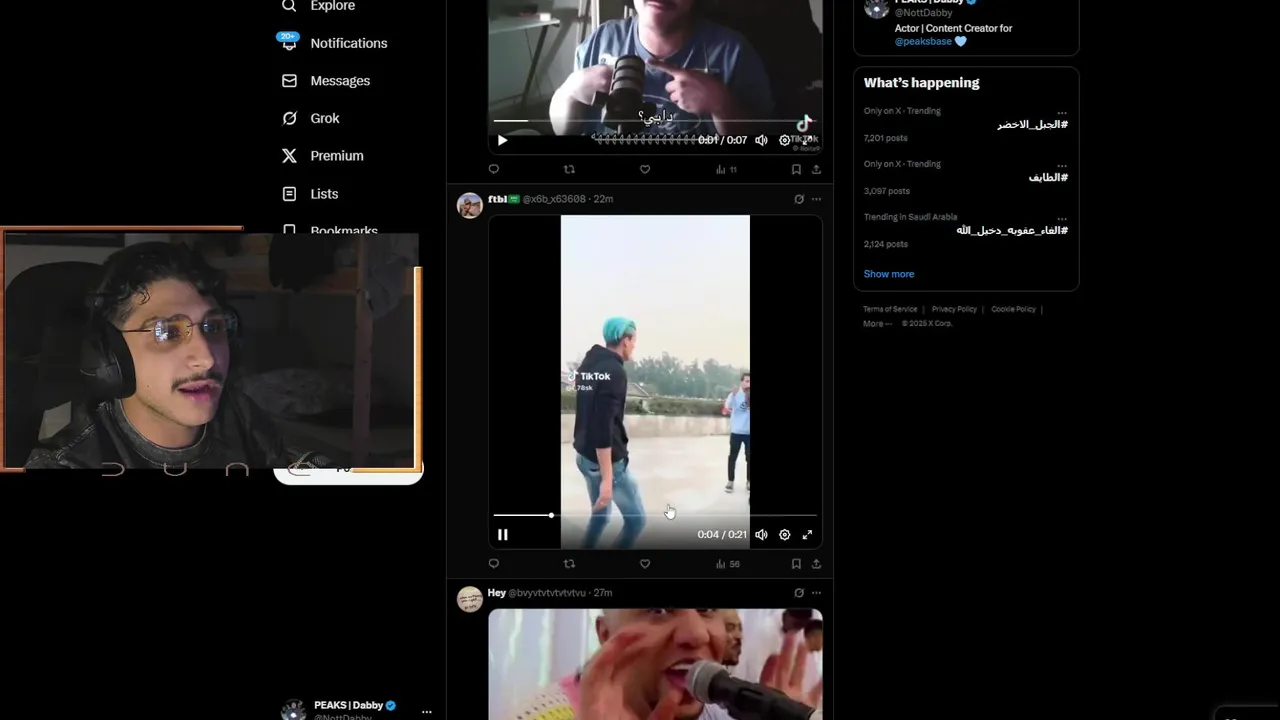Screen dimensions: 1280x720
Task: Bookmark ftbl's post
Action: [x=796, y=564]
